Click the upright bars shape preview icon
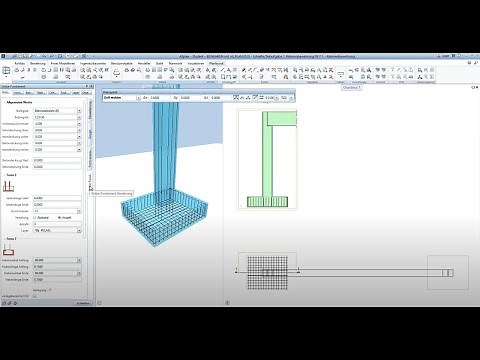The height and width of the screenshot is (360, 480). 8,186
